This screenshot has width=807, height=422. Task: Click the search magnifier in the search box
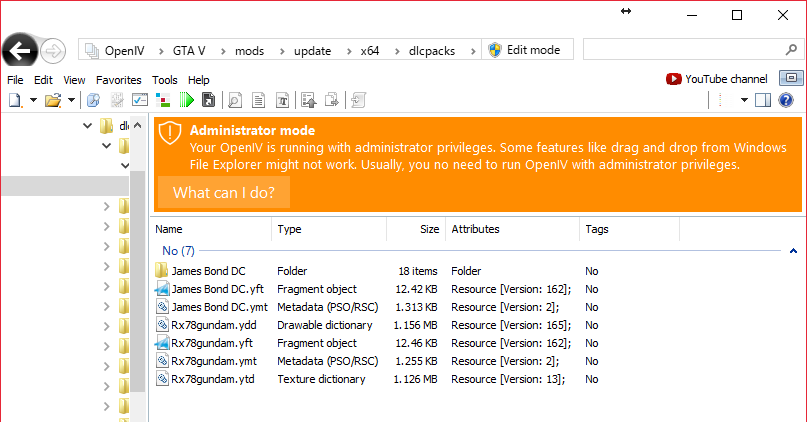click(x=790, y=50)
